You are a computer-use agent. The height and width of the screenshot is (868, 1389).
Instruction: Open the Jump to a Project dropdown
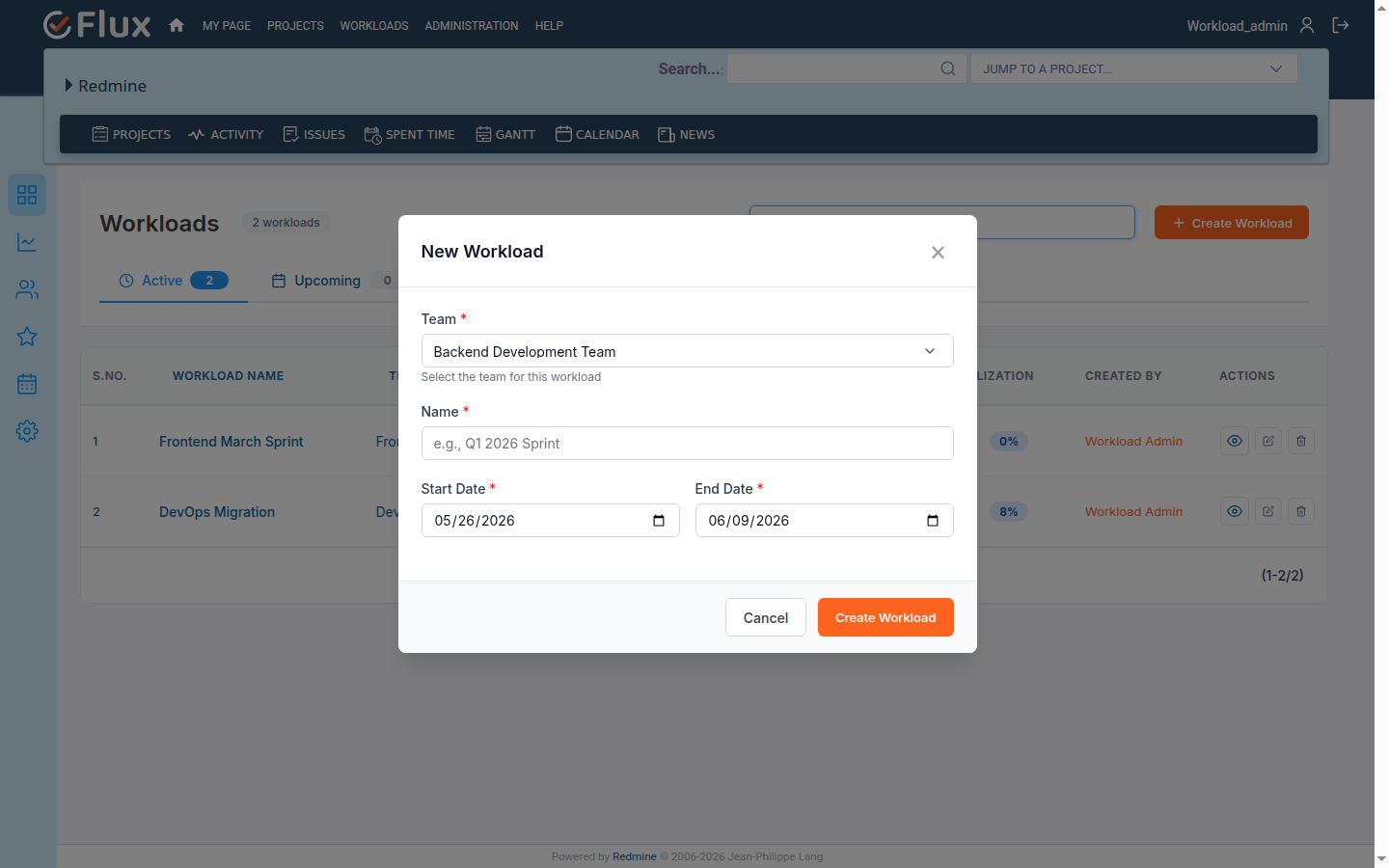tap(1133, 68)
